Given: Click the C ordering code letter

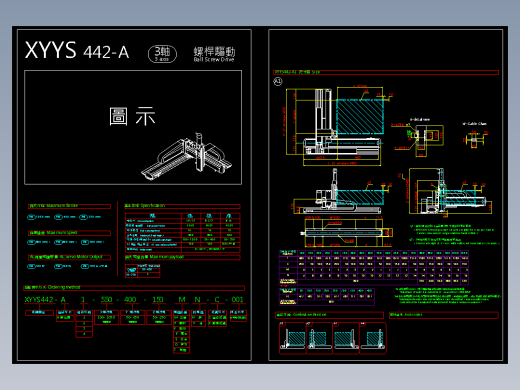Looking at the screenshot, I should (x=217, y=300).
